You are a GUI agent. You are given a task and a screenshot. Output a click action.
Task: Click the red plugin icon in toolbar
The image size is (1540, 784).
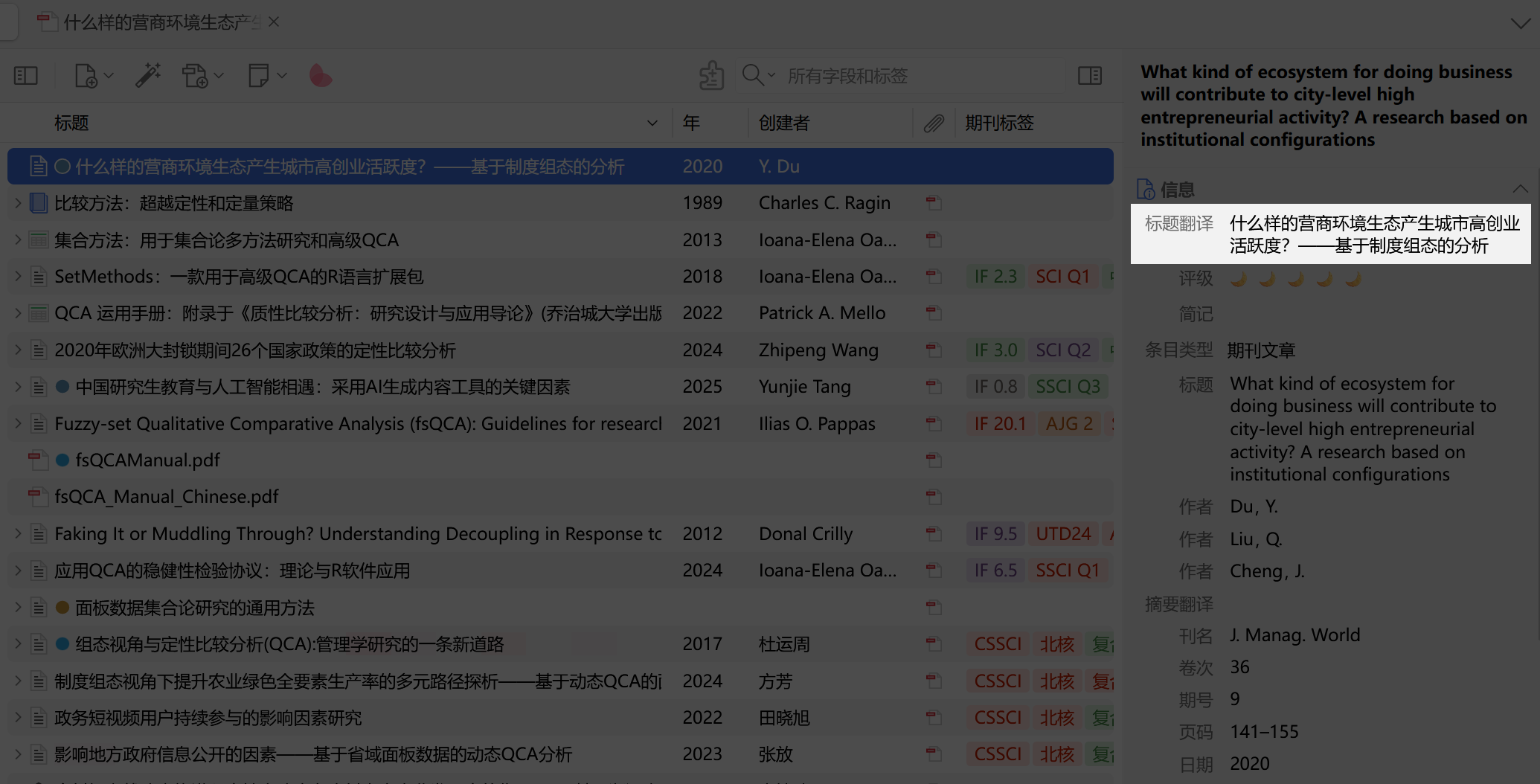tap(321, 76)
